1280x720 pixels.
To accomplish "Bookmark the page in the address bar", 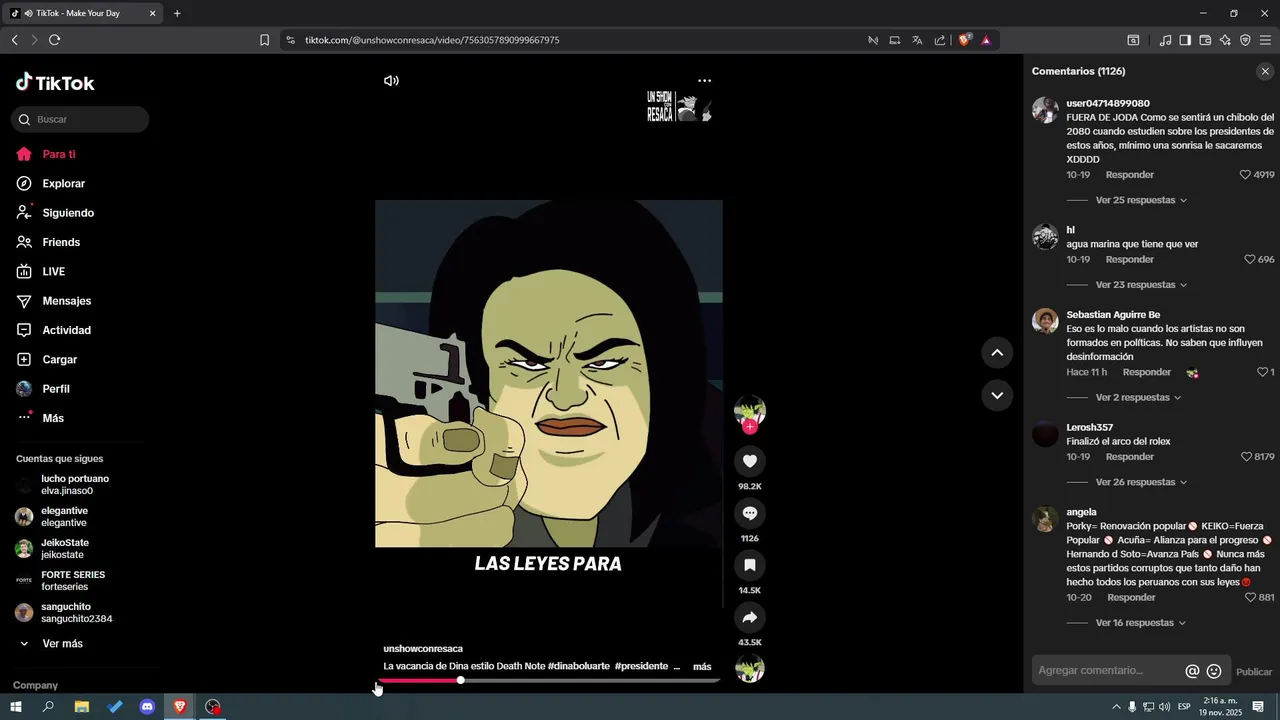I will click(265, 40).
